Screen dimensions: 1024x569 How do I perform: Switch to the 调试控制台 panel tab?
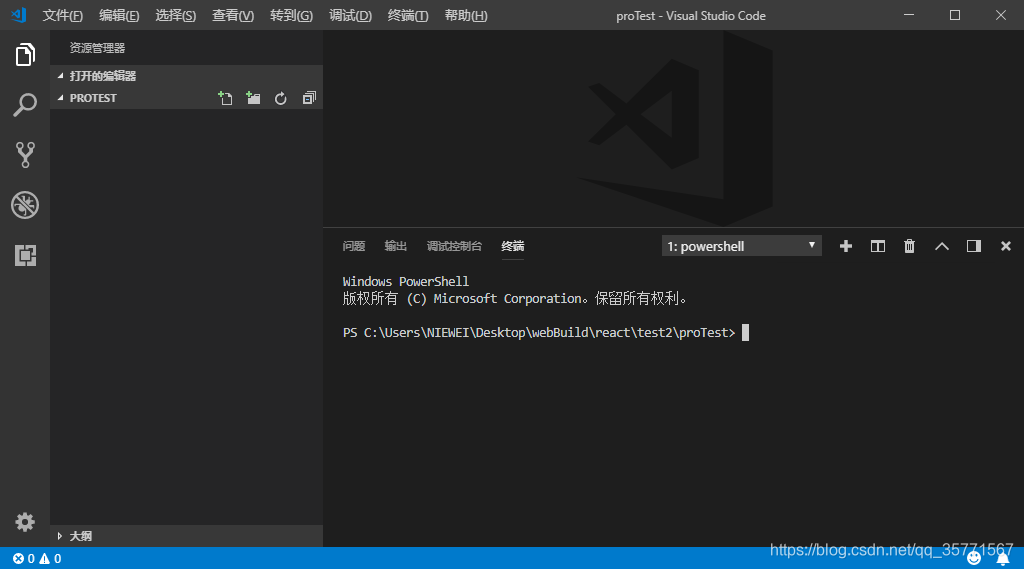[x=455, y=246]
